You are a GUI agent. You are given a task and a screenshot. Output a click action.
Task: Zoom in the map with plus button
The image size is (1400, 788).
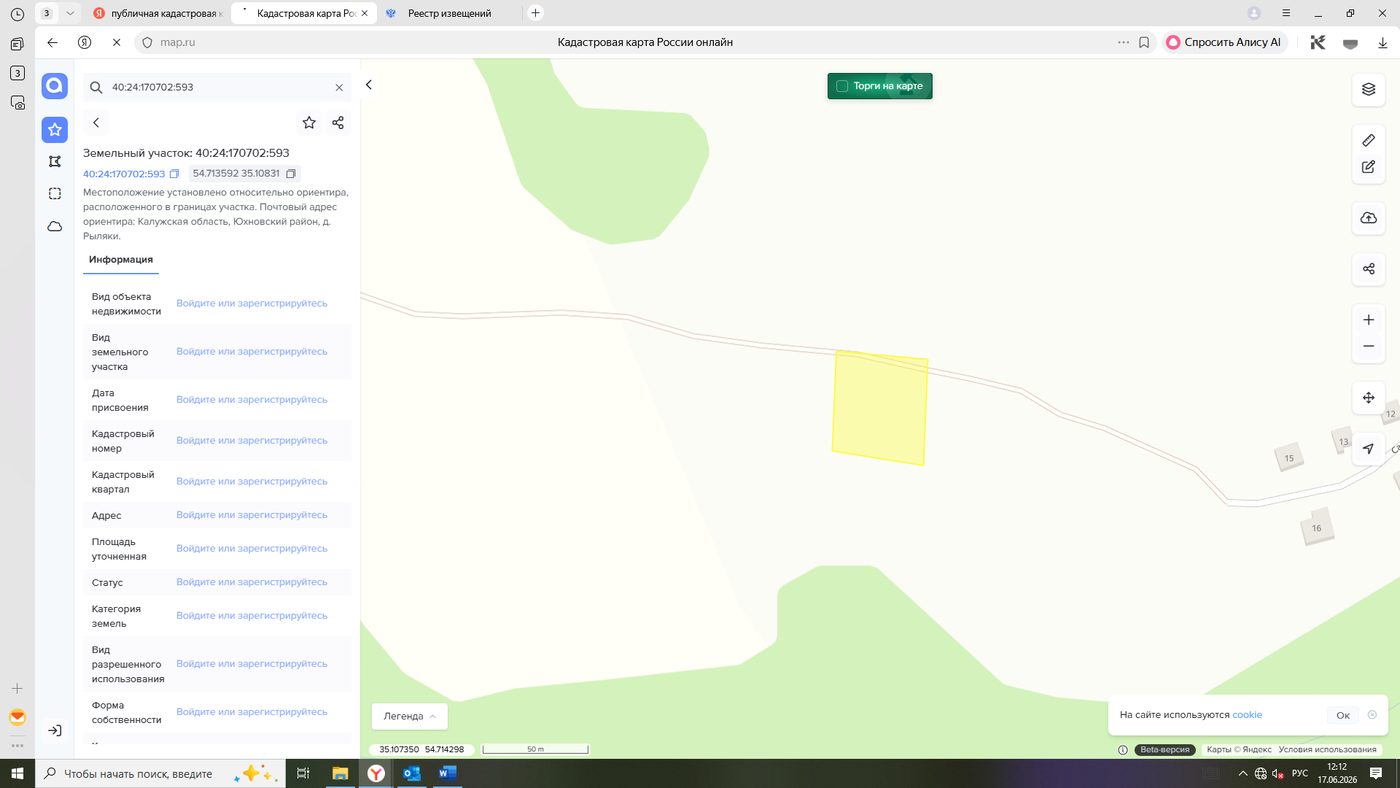tap(1368, 320)
